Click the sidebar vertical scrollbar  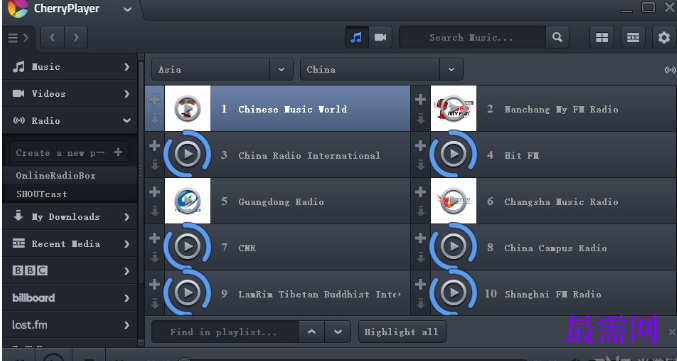click(x=141, y=173)
